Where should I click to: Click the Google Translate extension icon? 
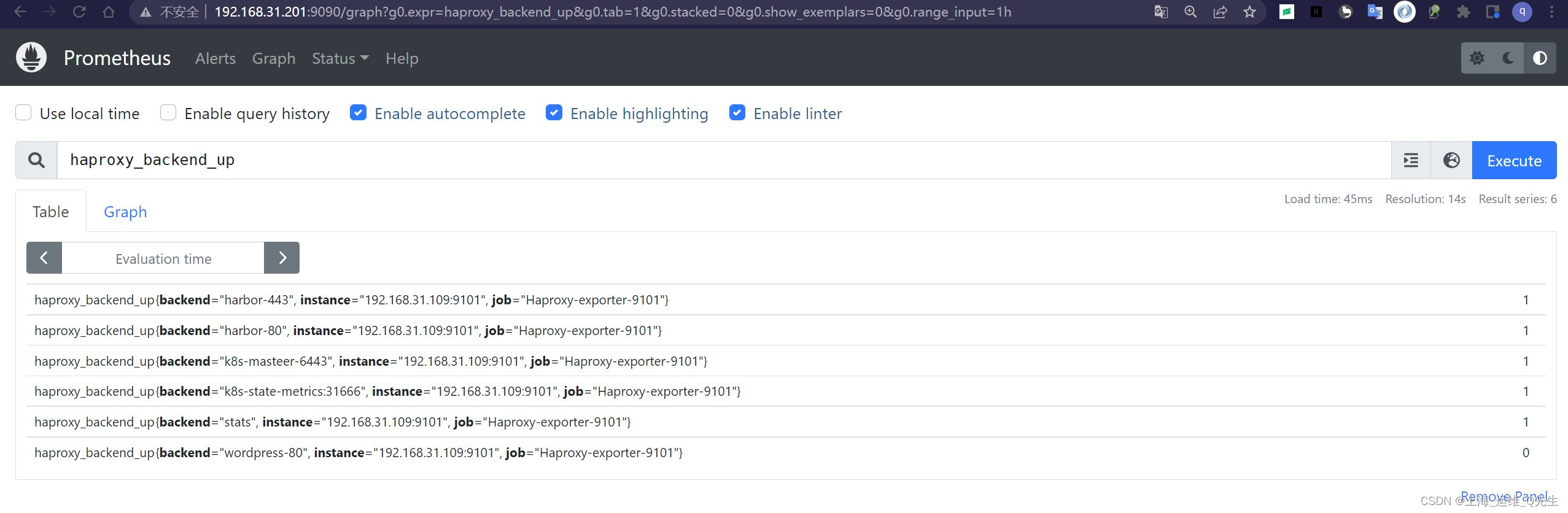coord(1375,12)
